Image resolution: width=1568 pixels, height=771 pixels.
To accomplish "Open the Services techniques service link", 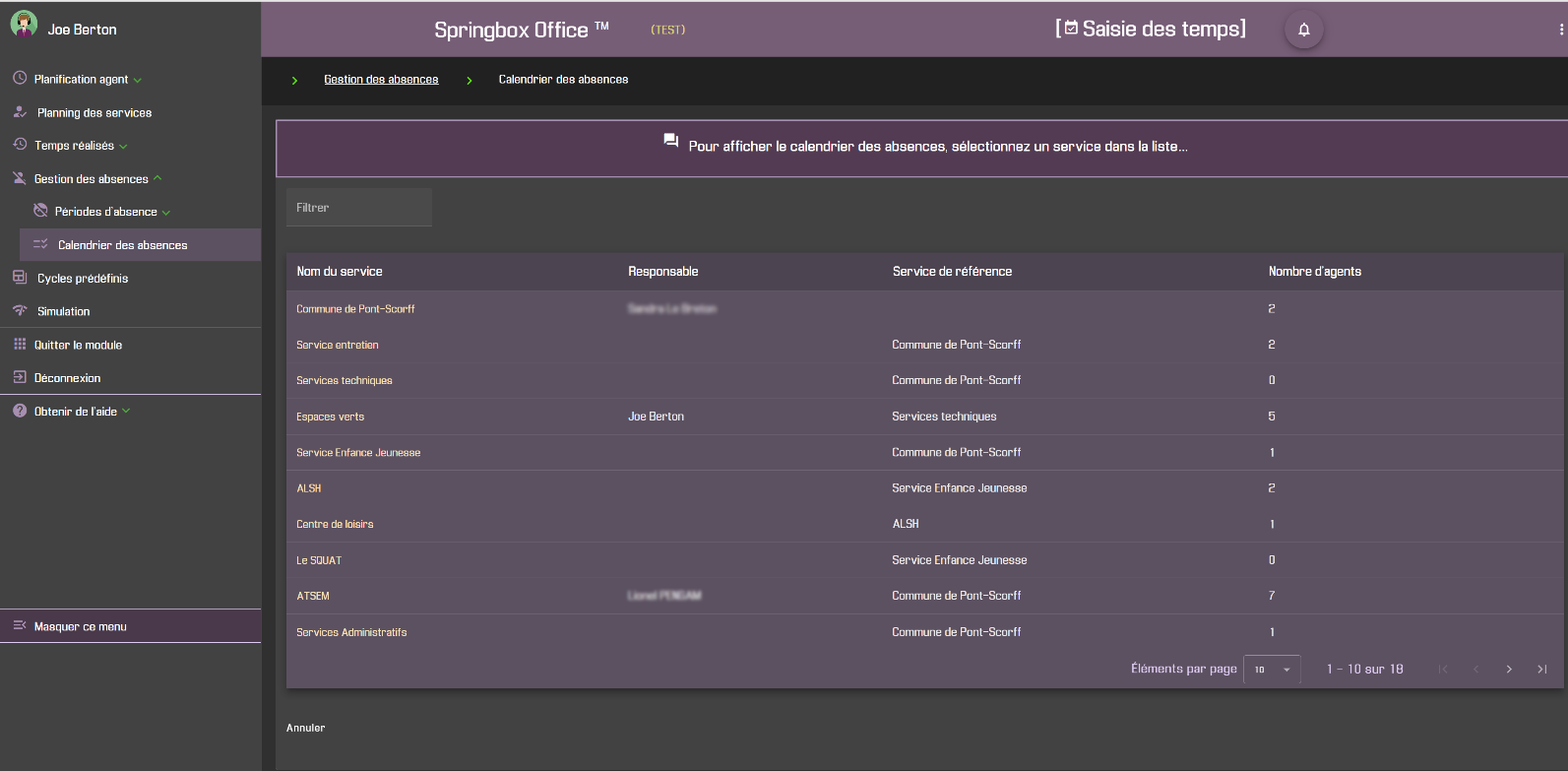I will [x=344, y=380].
